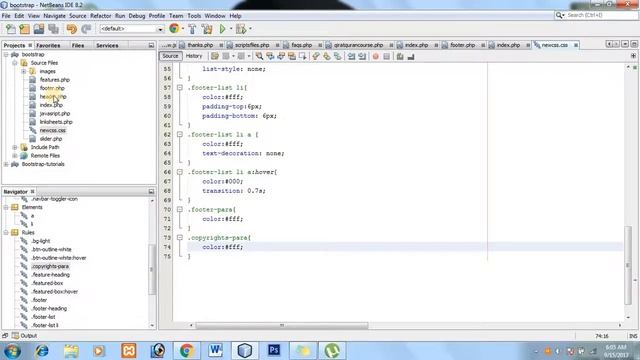Expand the images folder

(x=23, y=71)
